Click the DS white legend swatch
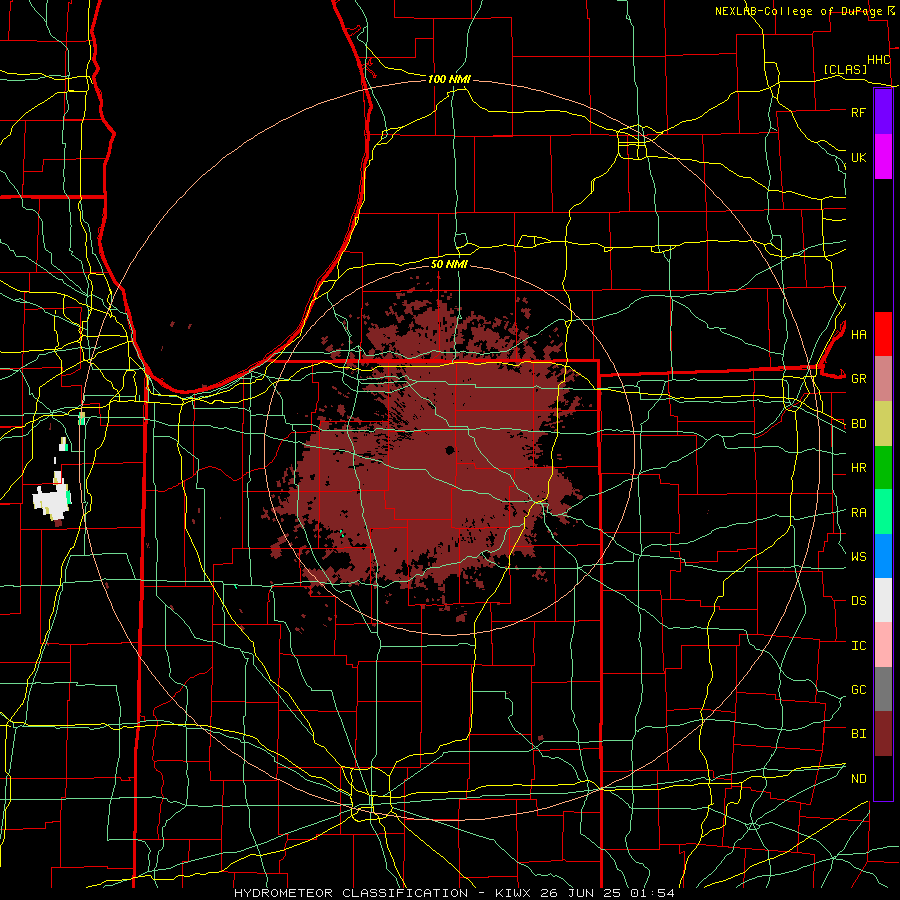900x900 pixels. point(883,600)
